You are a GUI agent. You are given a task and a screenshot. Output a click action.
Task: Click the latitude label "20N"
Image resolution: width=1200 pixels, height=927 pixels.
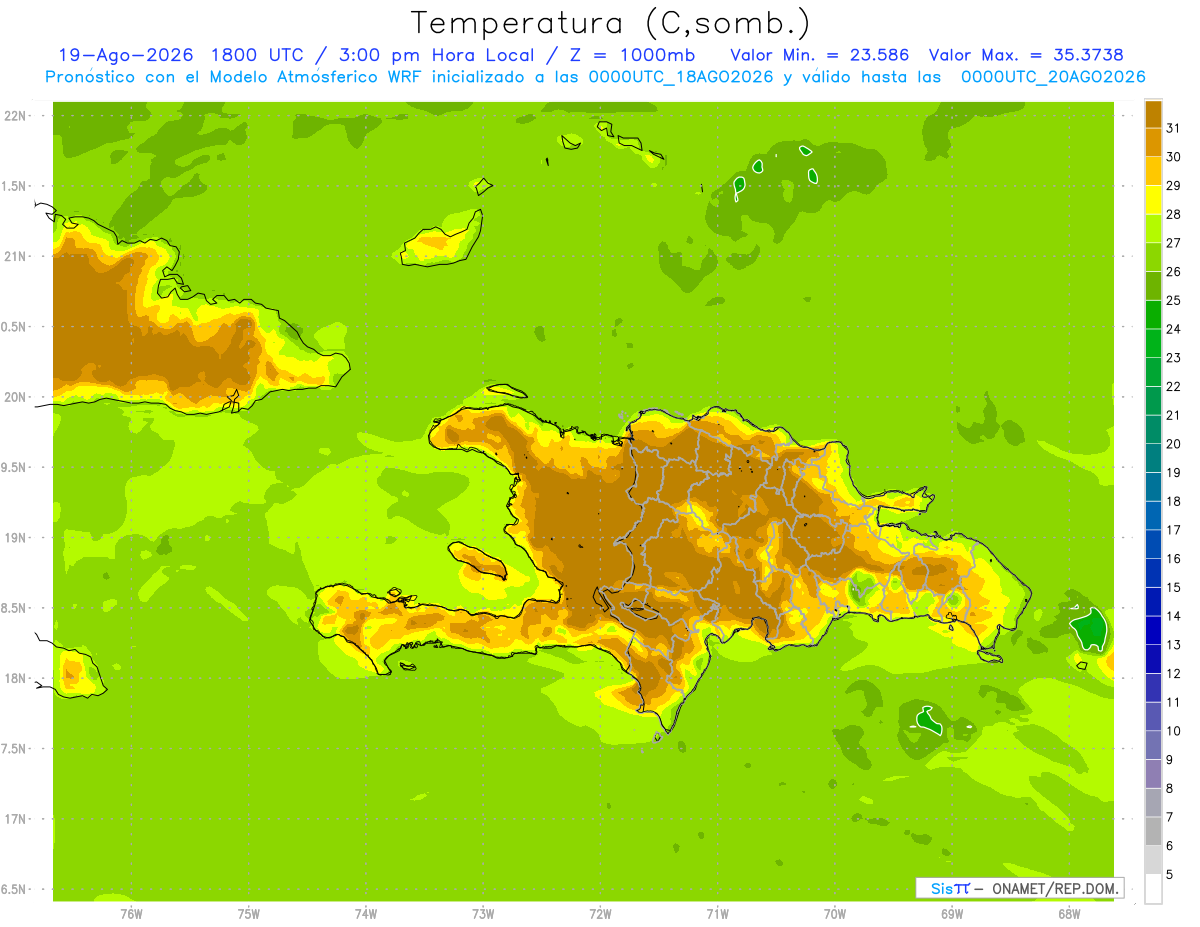[14, 397]
